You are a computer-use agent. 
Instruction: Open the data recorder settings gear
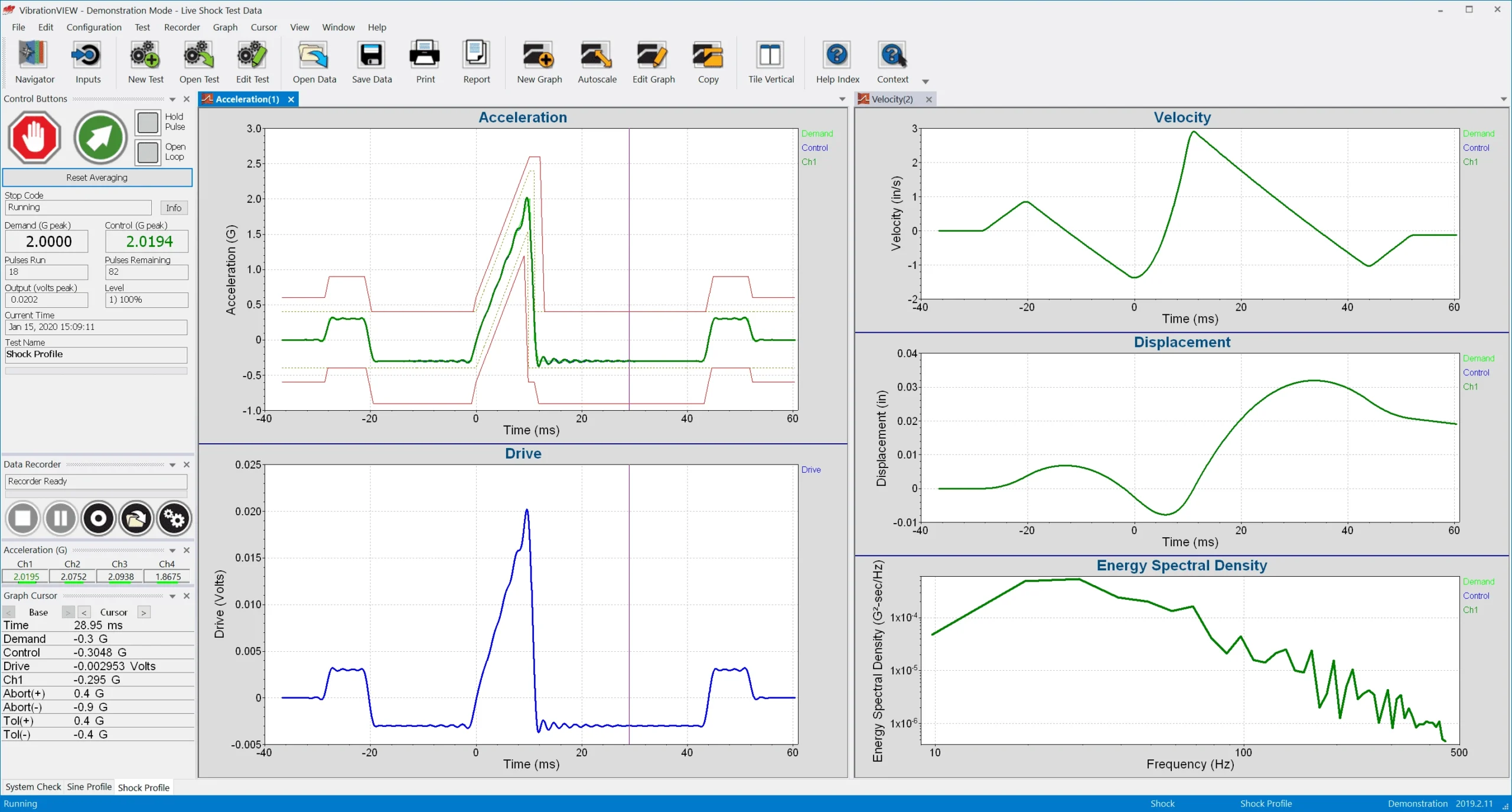click(174, 518)
